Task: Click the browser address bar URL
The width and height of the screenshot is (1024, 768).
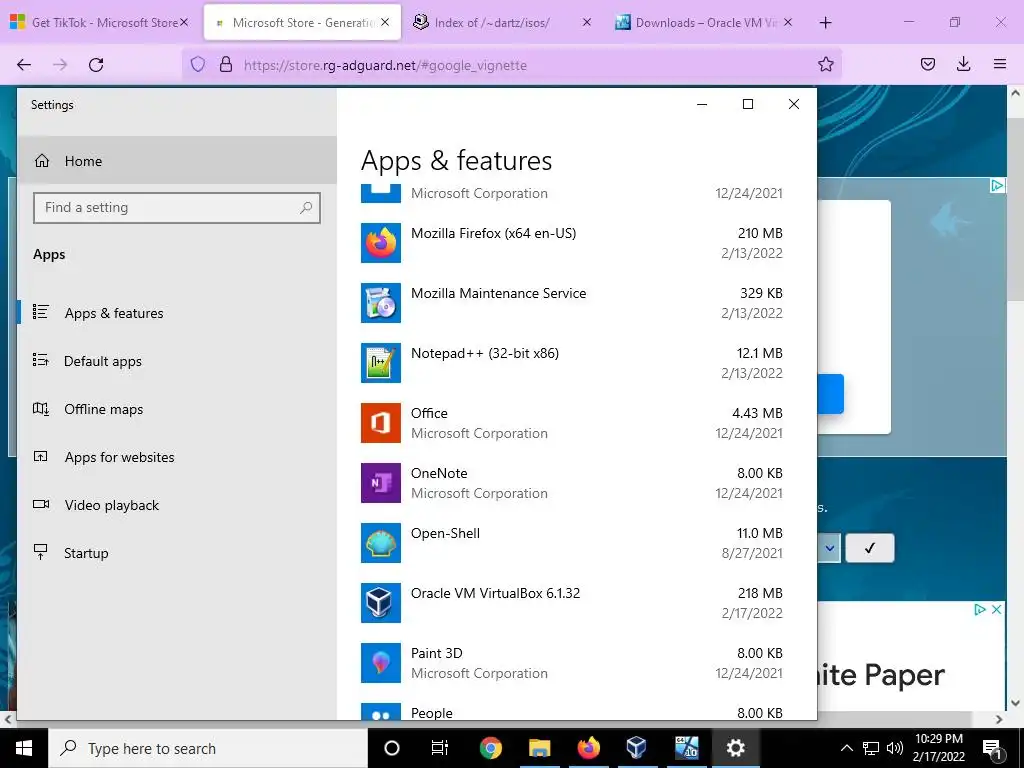Action: (x=385, y=65)
